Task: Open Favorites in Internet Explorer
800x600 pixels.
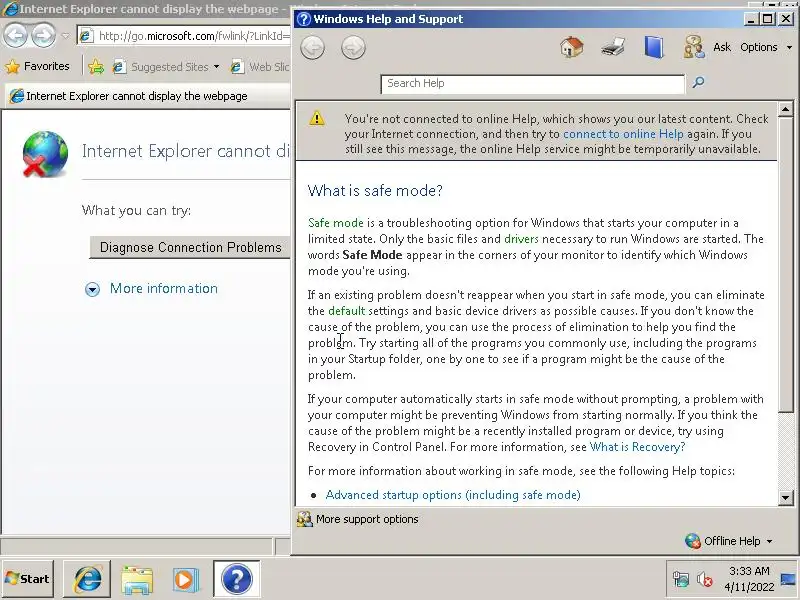Action: pos(37,66)
